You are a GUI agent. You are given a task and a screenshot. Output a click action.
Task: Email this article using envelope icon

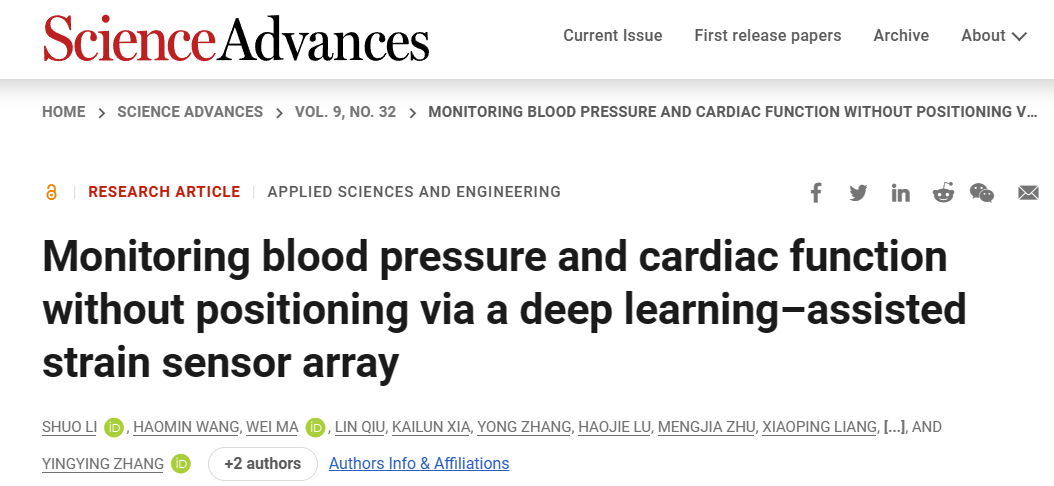[1028, 192]
